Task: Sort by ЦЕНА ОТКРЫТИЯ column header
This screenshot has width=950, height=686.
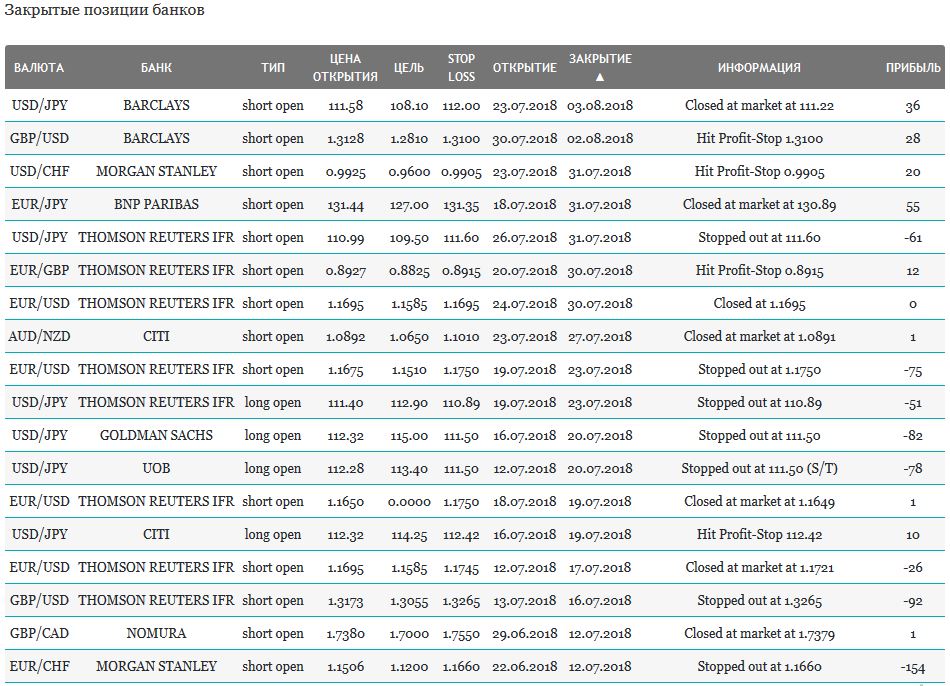Action: (x=345, y=68)
